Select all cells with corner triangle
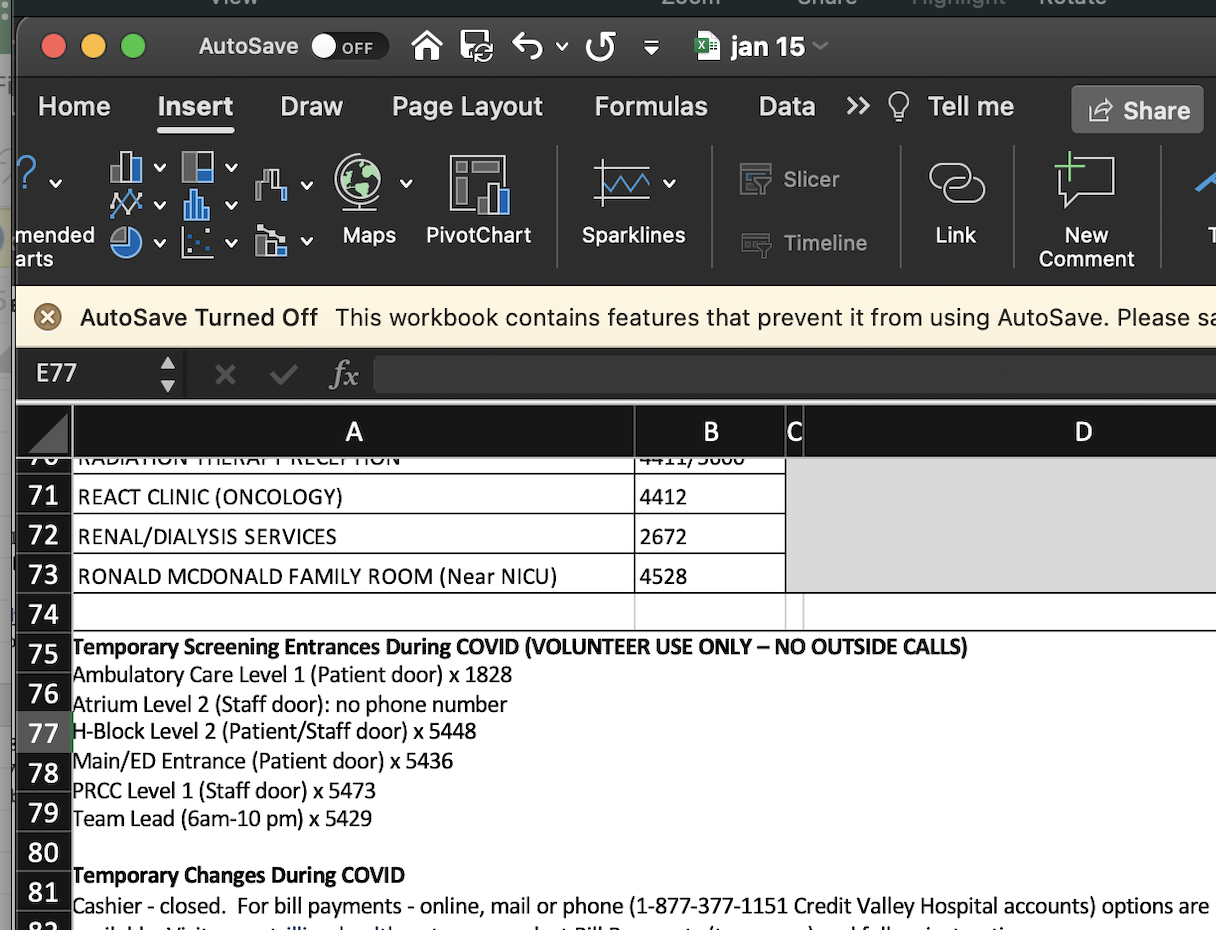 pyautogui.click(x=44, y=432)
